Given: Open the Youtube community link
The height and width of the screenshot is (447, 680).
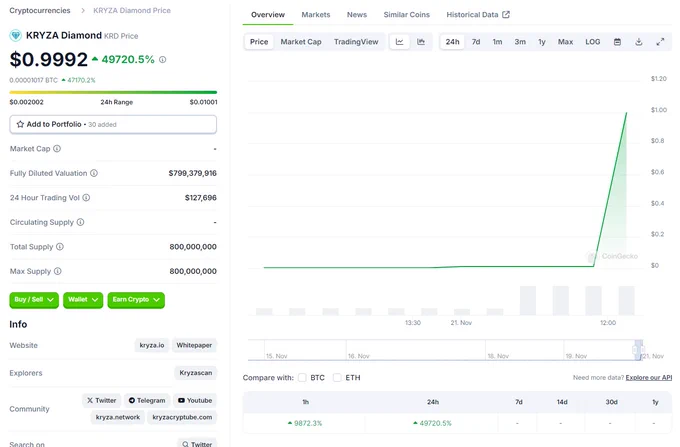Looking at the screenshot, I should pyautogui.click(x=195, y=400).
